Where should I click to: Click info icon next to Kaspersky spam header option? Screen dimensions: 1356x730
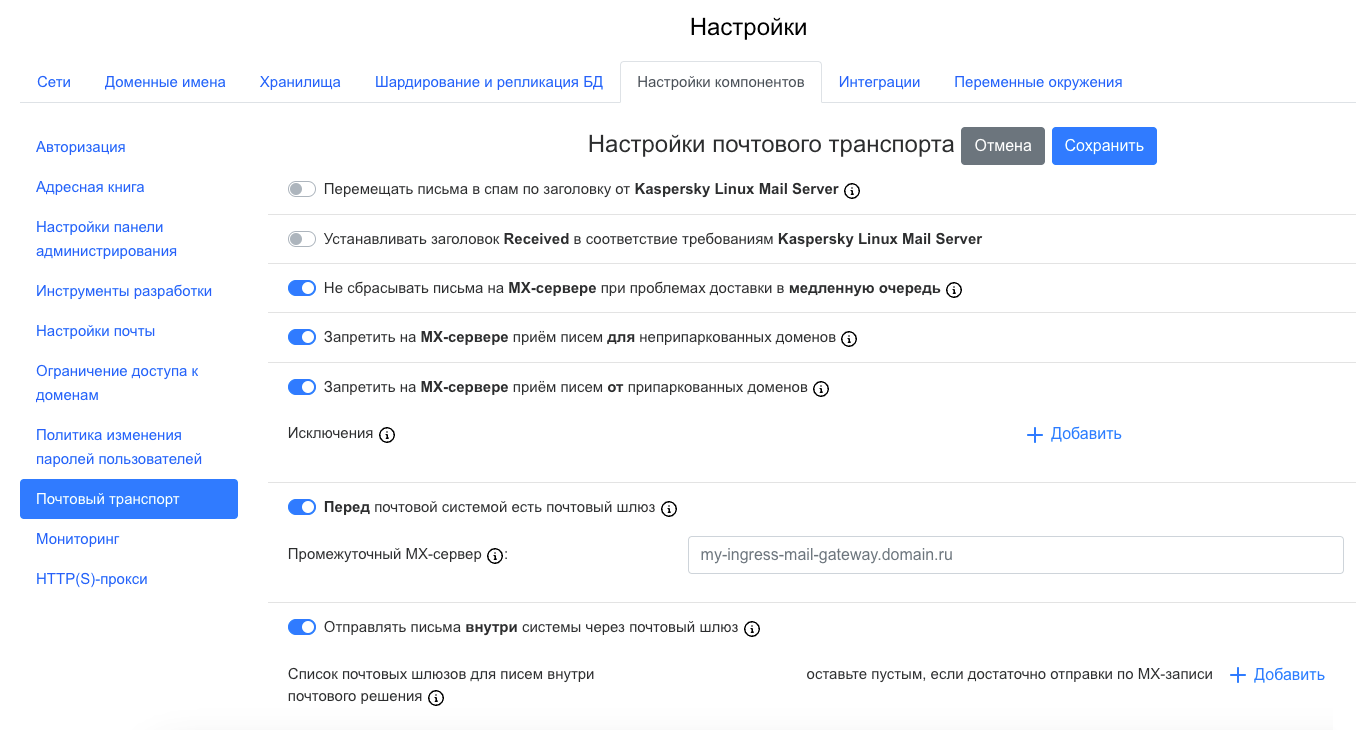[x=852, y=190]
